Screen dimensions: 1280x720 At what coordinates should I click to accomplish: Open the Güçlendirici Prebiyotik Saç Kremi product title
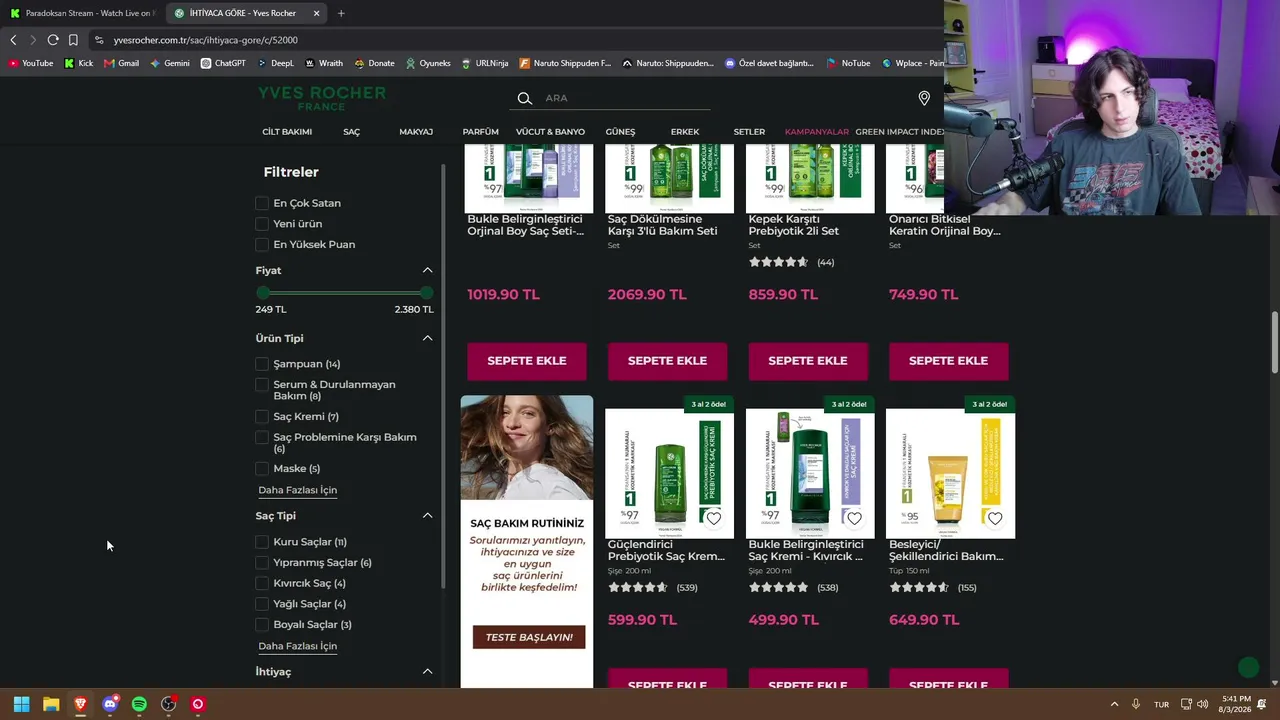pos(666,550)
